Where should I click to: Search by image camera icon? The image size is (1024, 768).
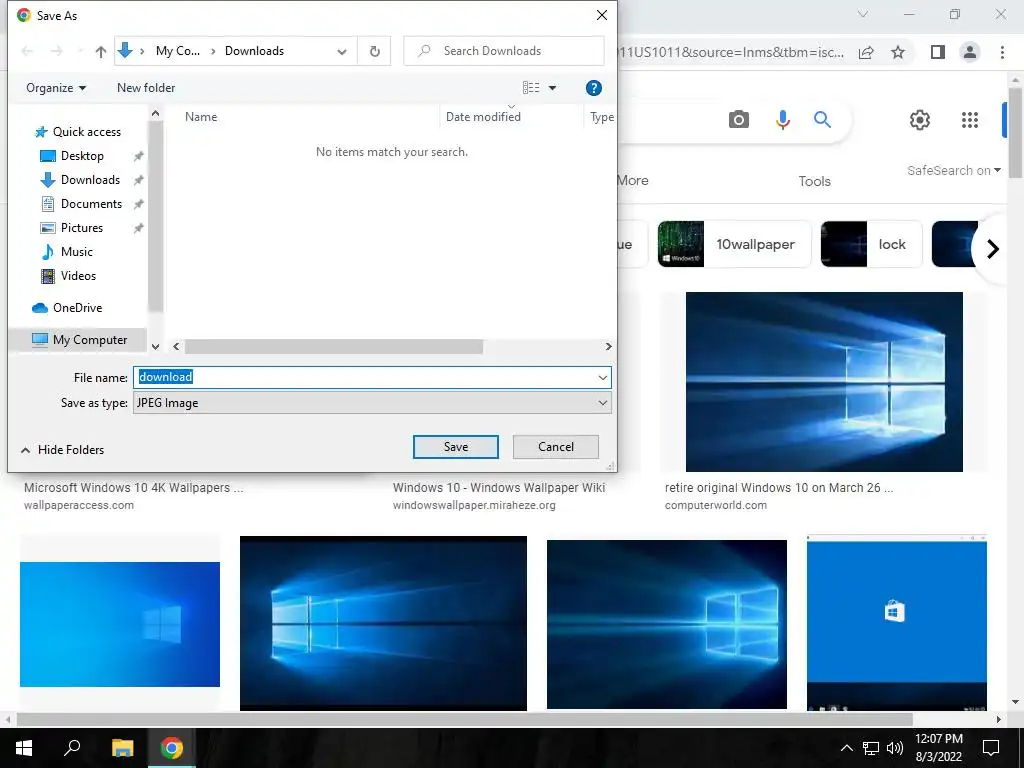(x=739, y=120)
